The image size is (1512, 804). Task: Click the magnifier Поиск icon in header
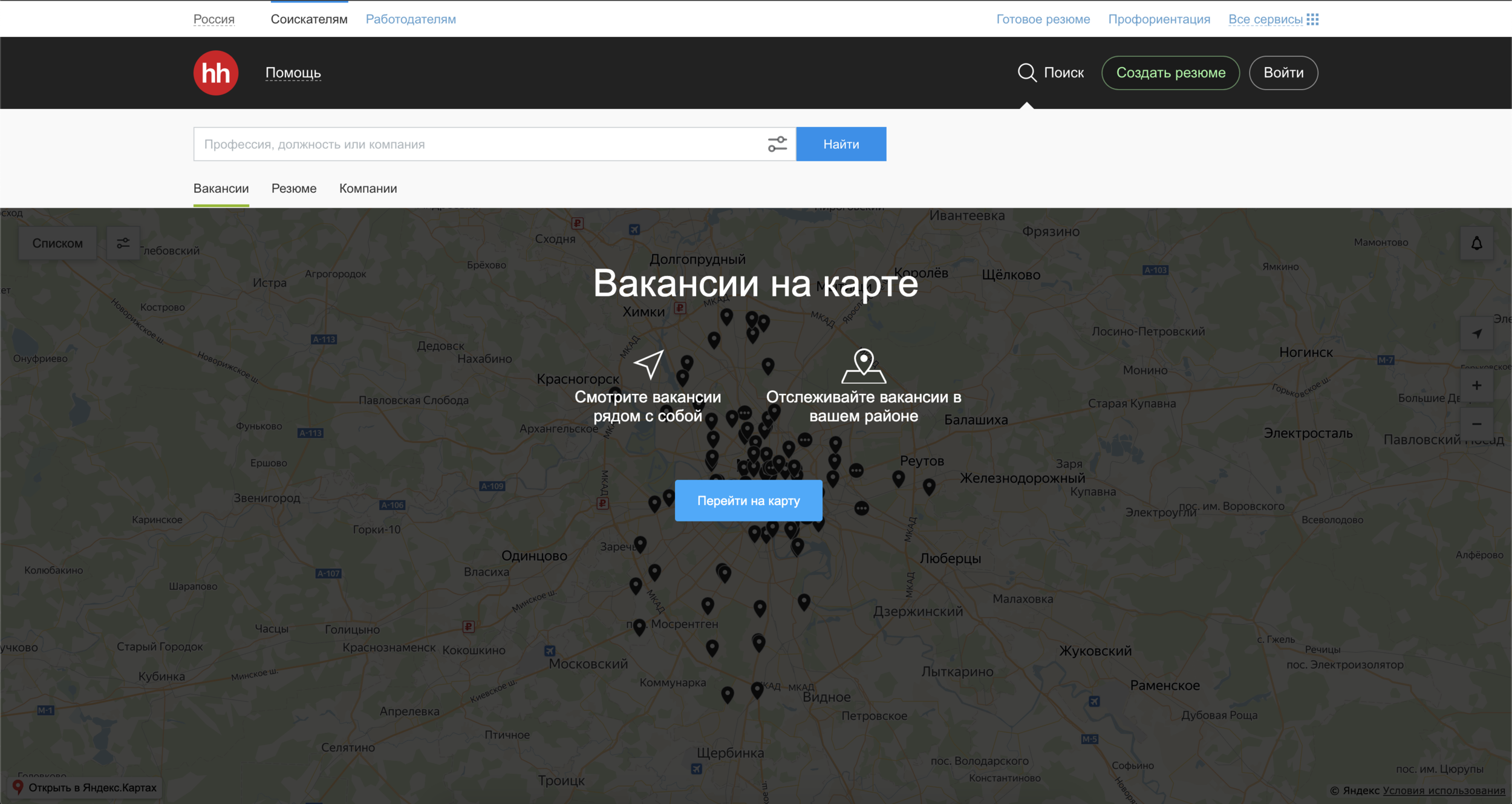1027,73
